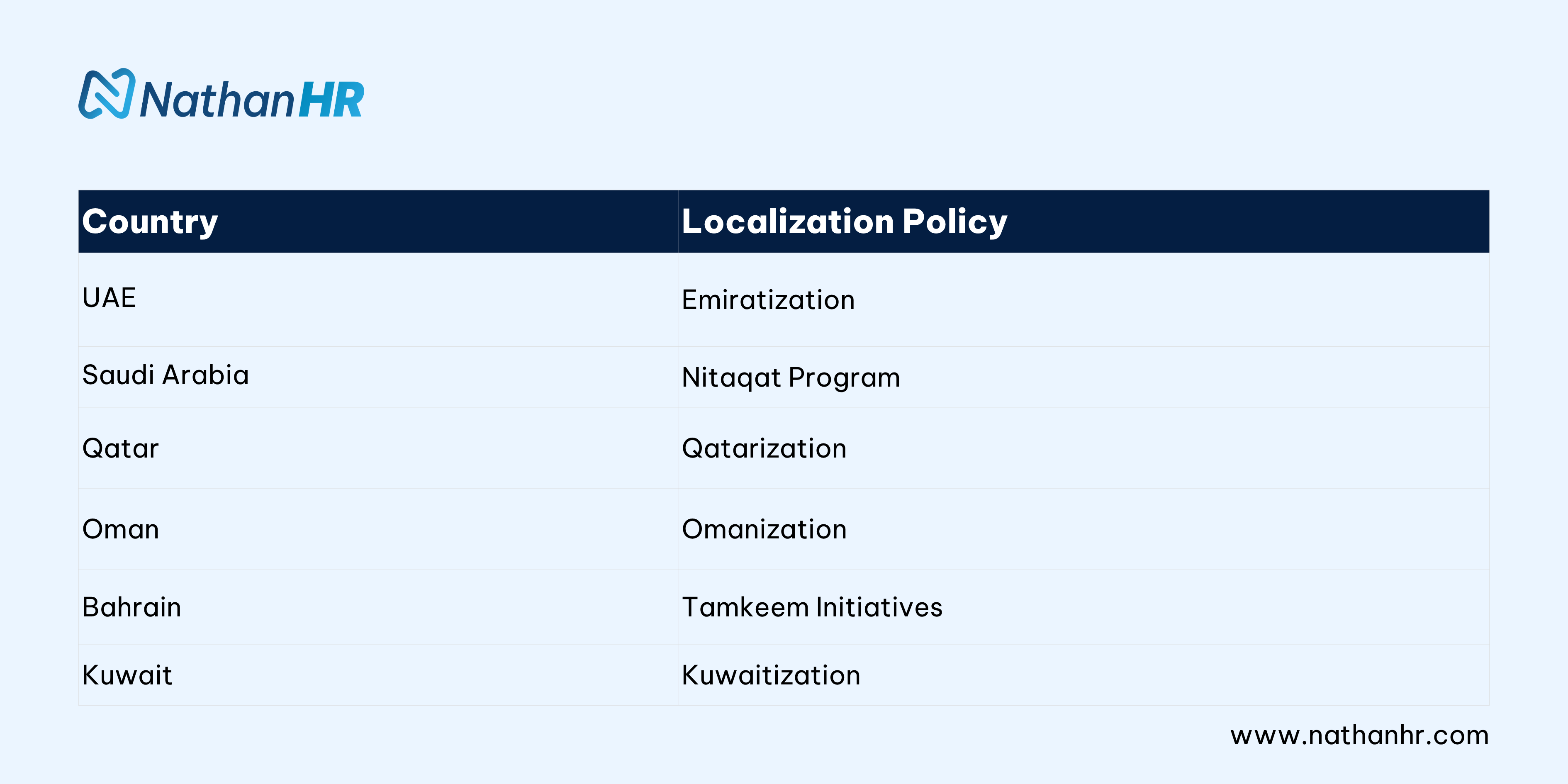Select the Bahrain country cell

(x=378, y=607)
